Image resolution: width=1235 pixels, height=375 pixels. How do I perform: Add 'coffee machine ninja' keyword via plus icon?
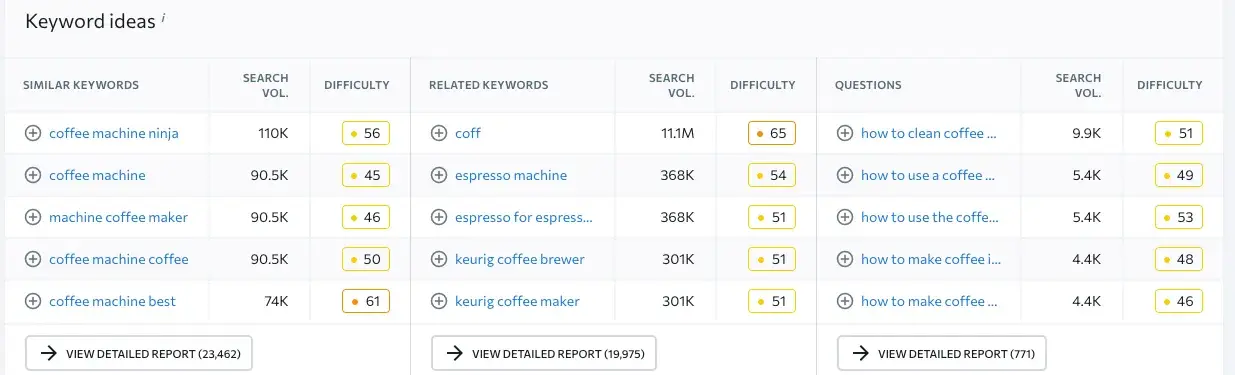[32, 133]
